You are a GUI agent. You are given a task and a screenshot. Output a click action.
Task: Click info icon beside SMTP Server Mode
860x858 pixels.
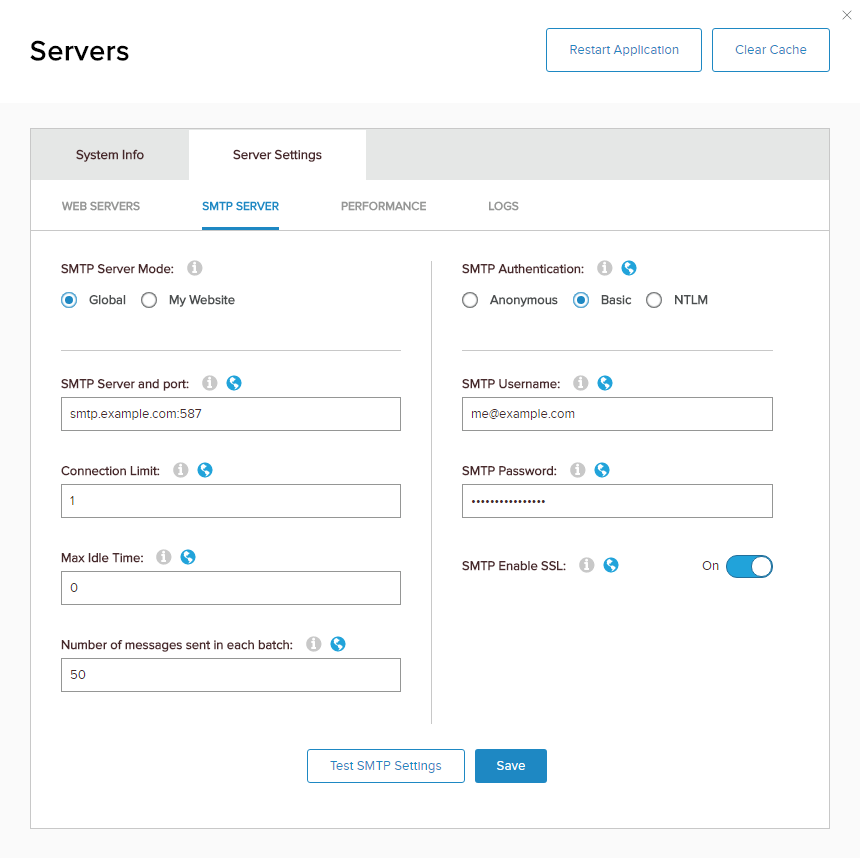pyautogui.click(x=195, y=268)
